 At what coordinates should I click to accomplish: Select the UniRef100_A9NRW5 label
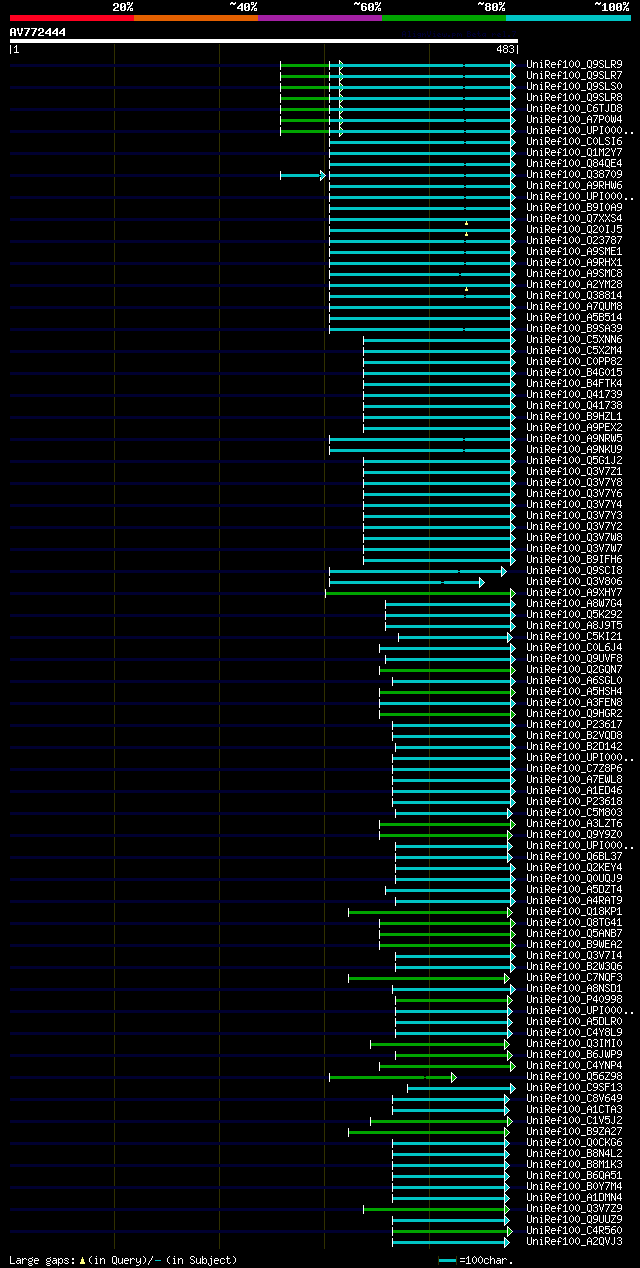(574, 439)
